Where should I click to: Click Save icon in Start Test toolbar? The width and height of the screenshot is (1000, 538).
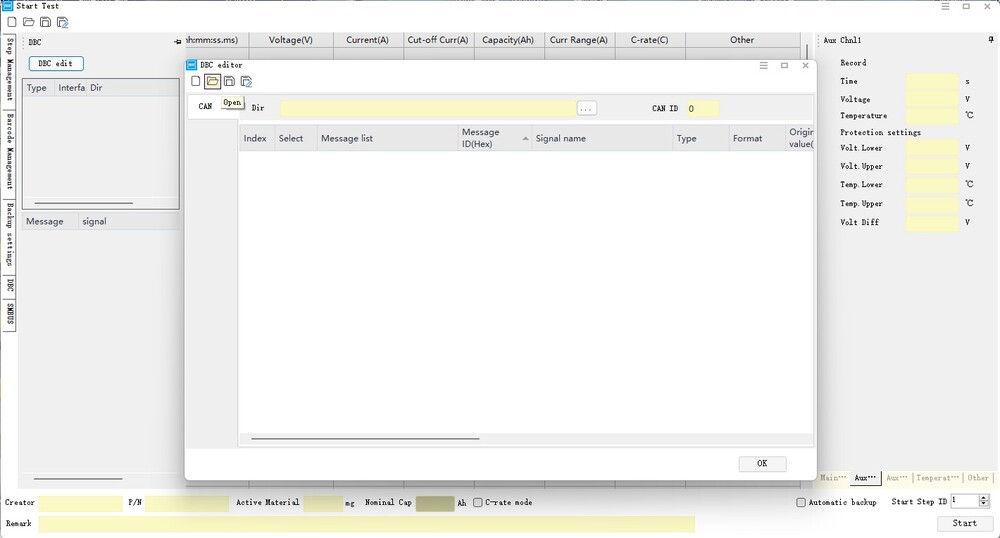(x=45, y=22)
